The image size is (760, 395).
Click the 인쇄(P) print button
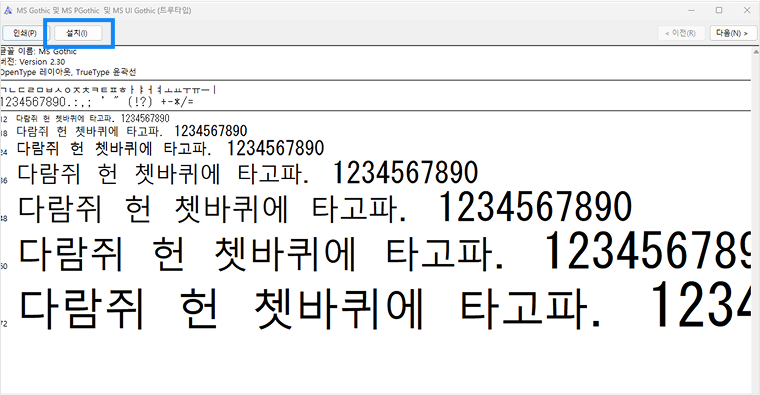pyautogui.click(x=25, y=33)
